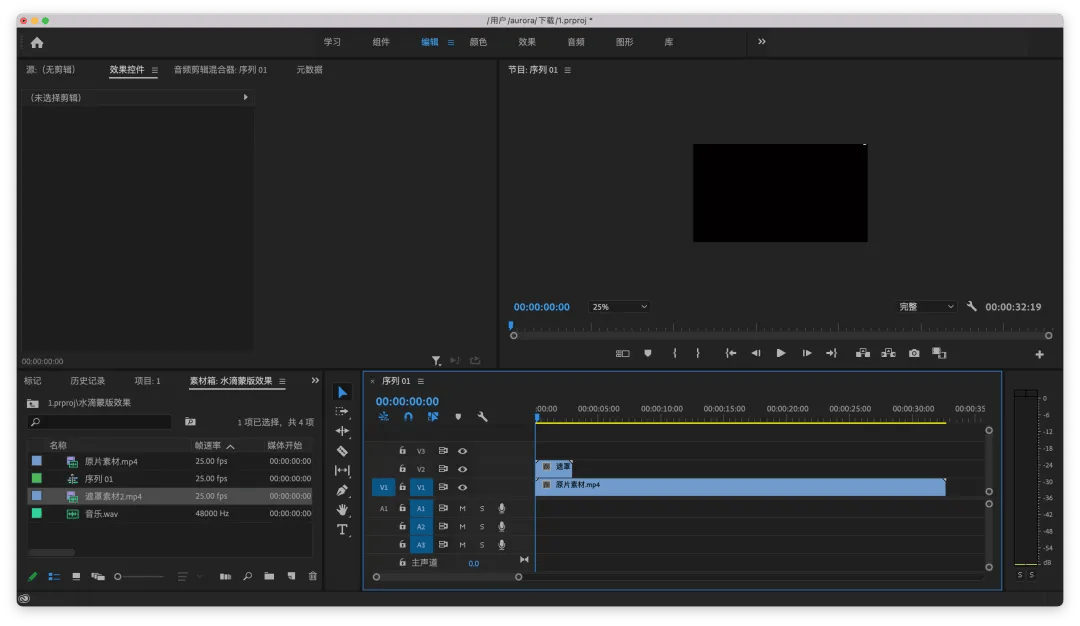The height and width of the screenshot is (626, 1080).
Task: Open the 音频剪辑混合器 tab
Action: pyautogui.click(x=220, y=70)
